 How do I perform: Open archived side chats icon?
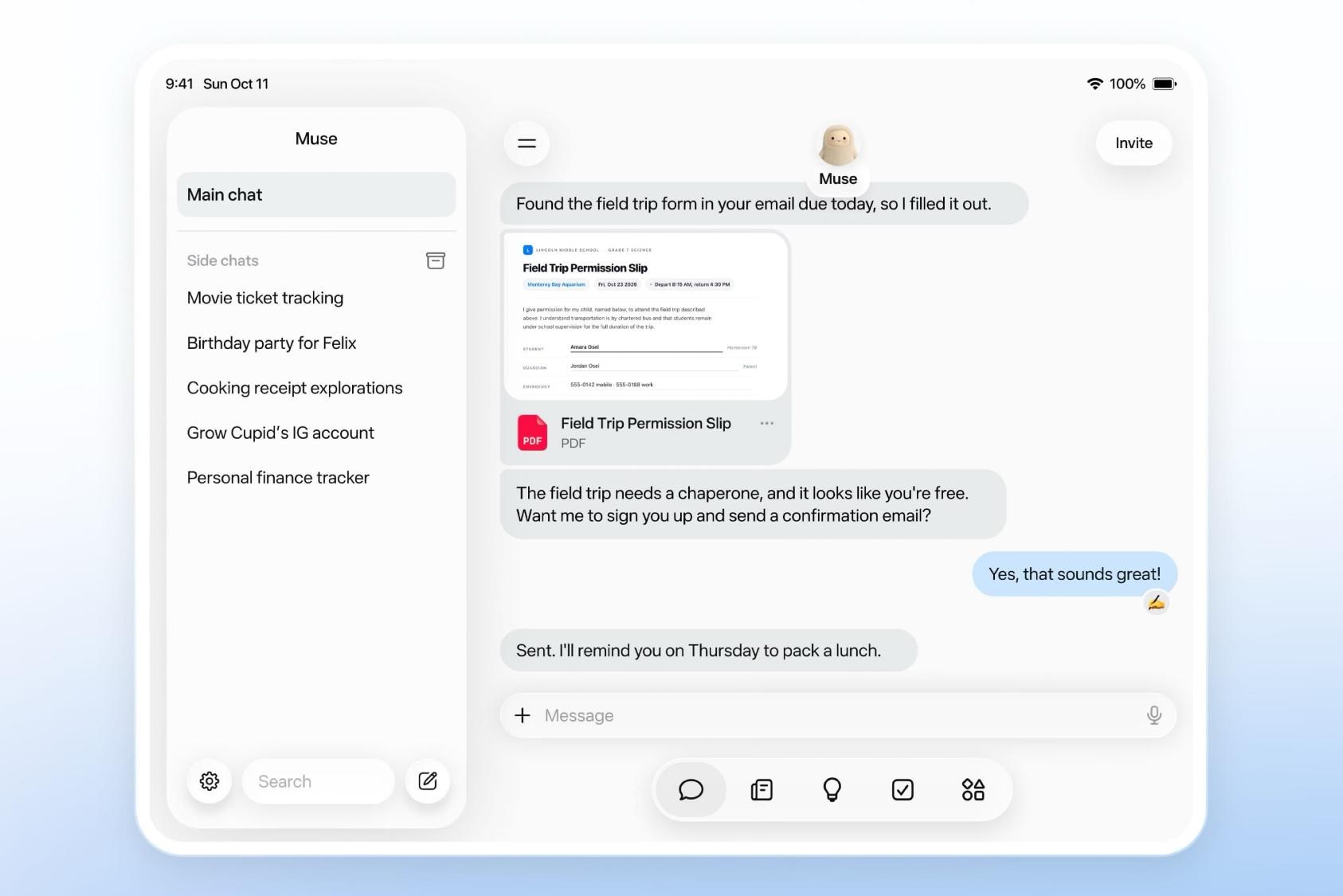point(436,260)
